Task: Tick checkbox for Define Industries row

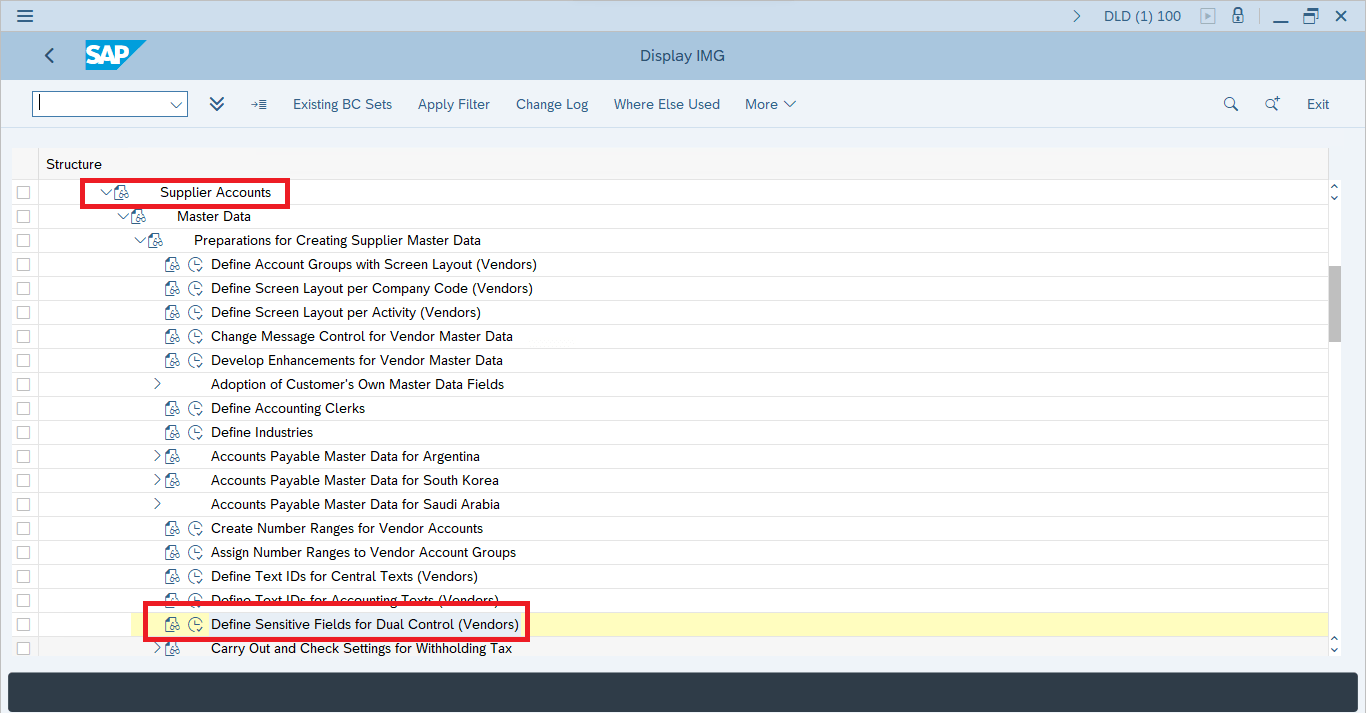Action: click(x=23, y=432)
